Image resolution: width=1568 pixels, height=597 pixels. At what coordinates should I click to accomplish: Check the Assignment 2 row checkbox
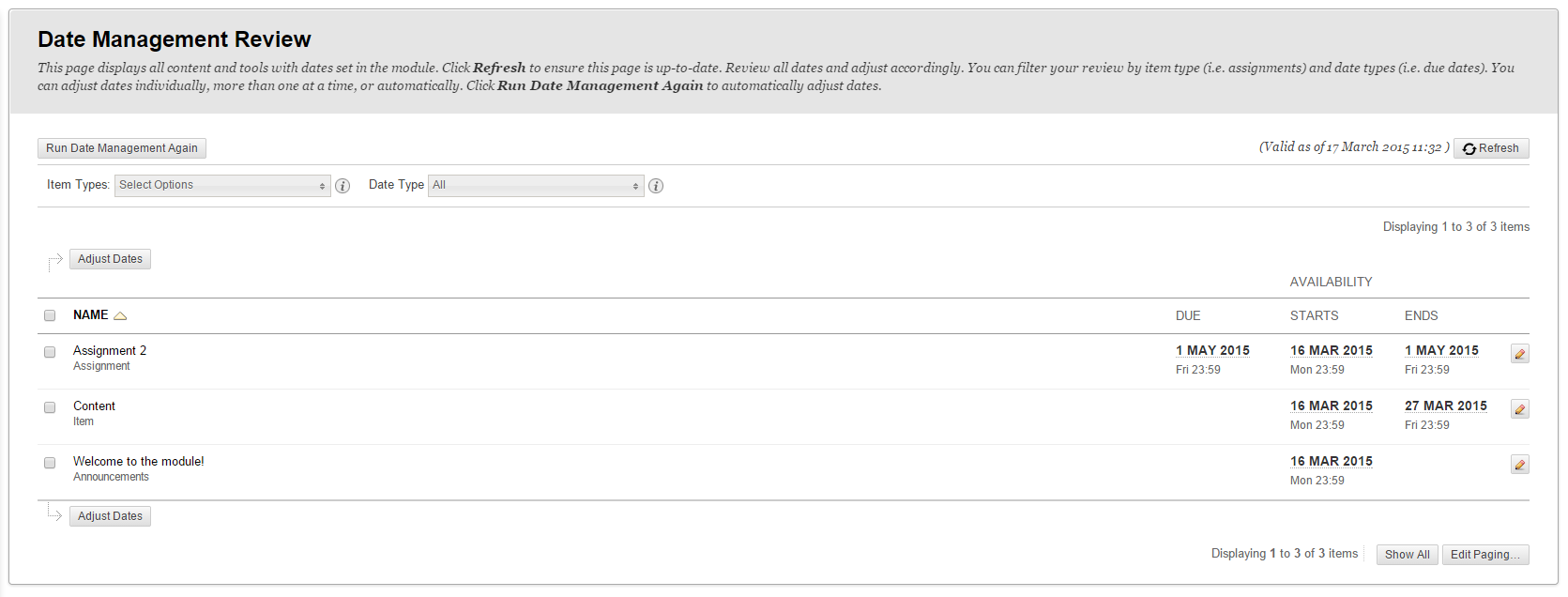pos(50,352)
